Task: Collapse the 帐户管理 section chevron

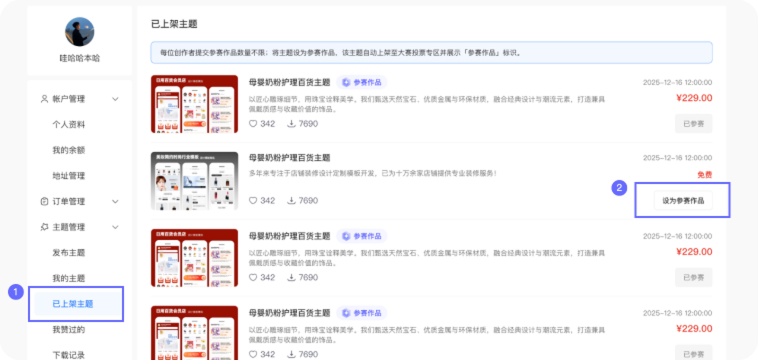Action: (x=115, y=99)
